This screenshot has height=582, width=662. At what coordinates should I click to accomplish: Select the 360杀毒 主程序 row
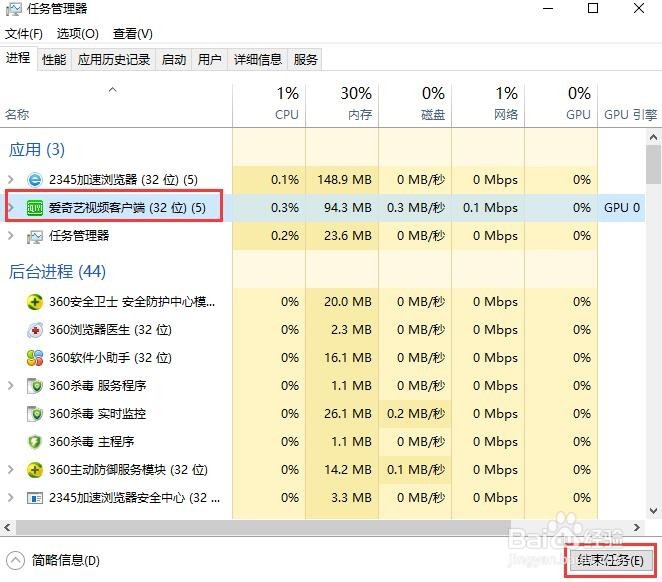tap(323, 442)
